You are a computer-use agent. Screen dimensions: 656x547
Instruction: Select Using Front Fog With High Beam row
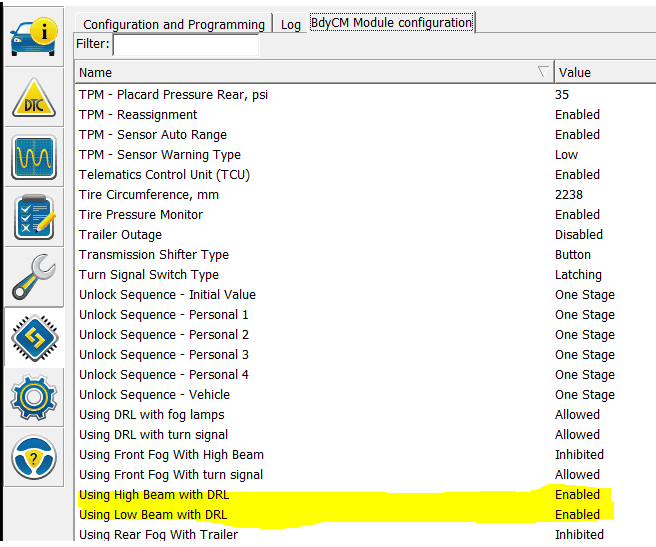[x=365, y=455]
